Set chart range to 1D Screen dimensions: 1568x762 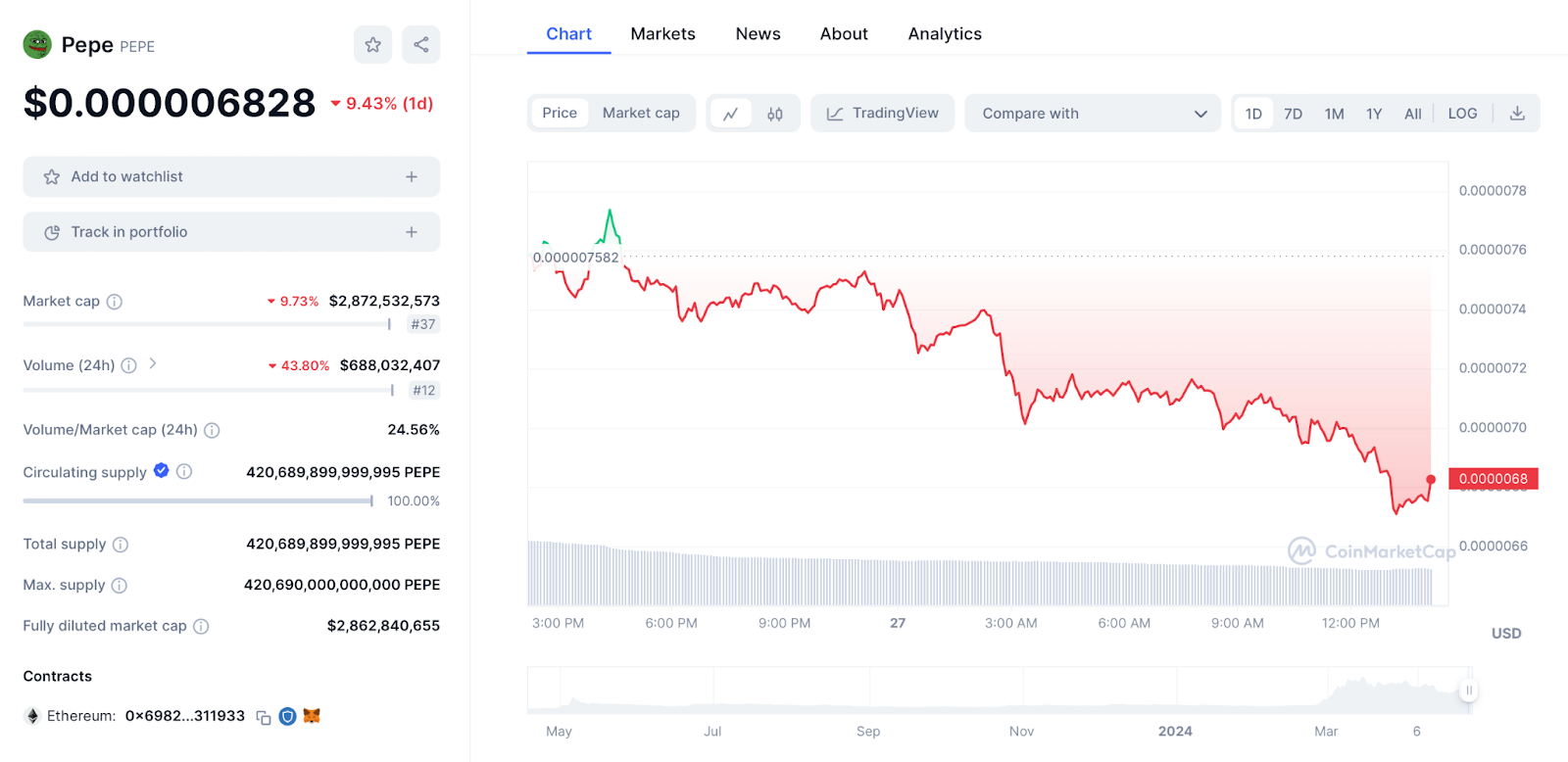[1253, 114]
